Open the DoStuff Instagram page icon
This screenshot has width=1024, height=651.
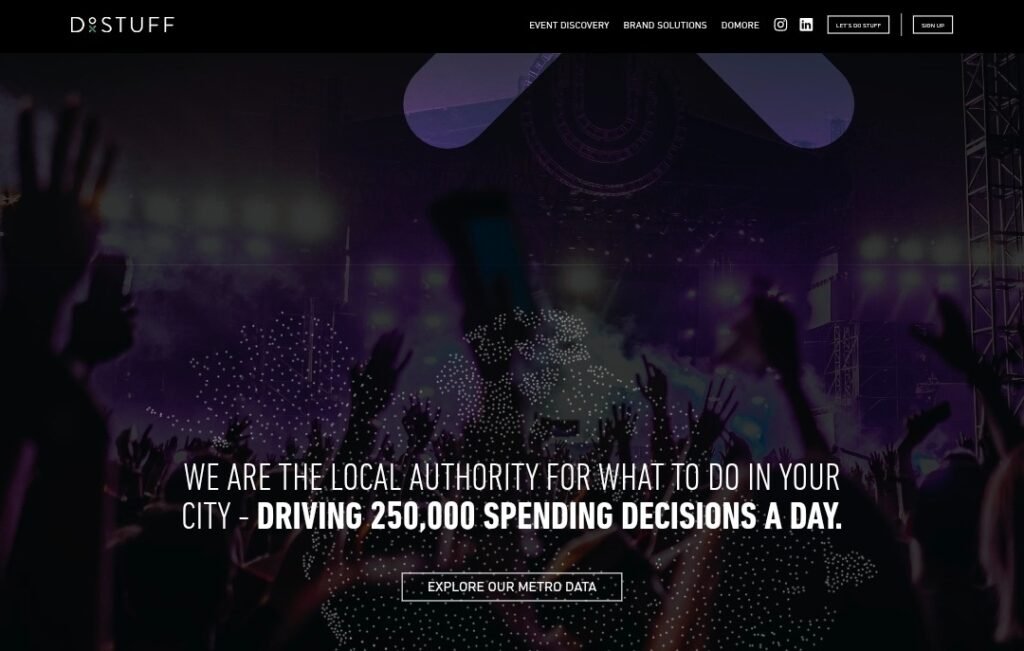[x=780, y=25]
